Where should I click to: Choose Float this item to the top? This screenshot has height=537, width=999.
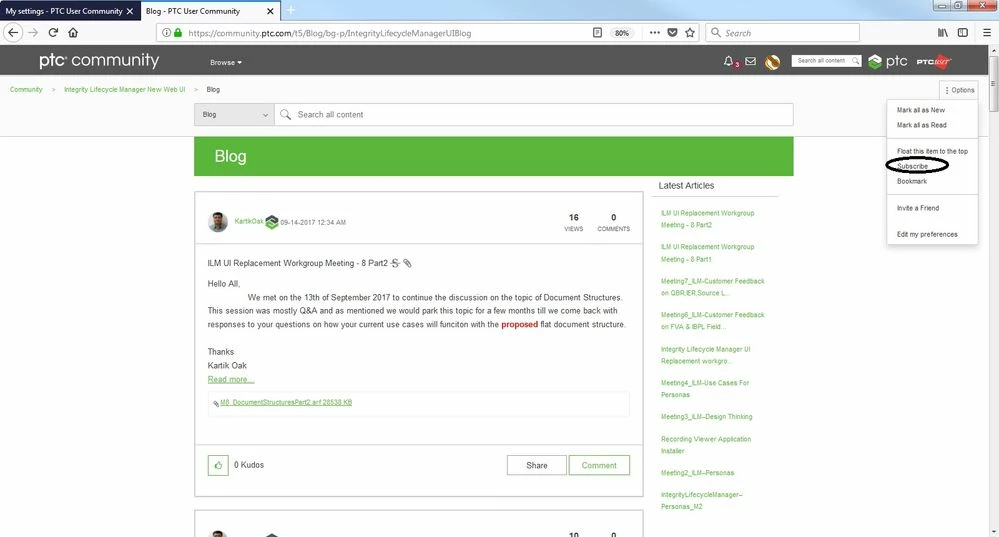pos(932,152)
